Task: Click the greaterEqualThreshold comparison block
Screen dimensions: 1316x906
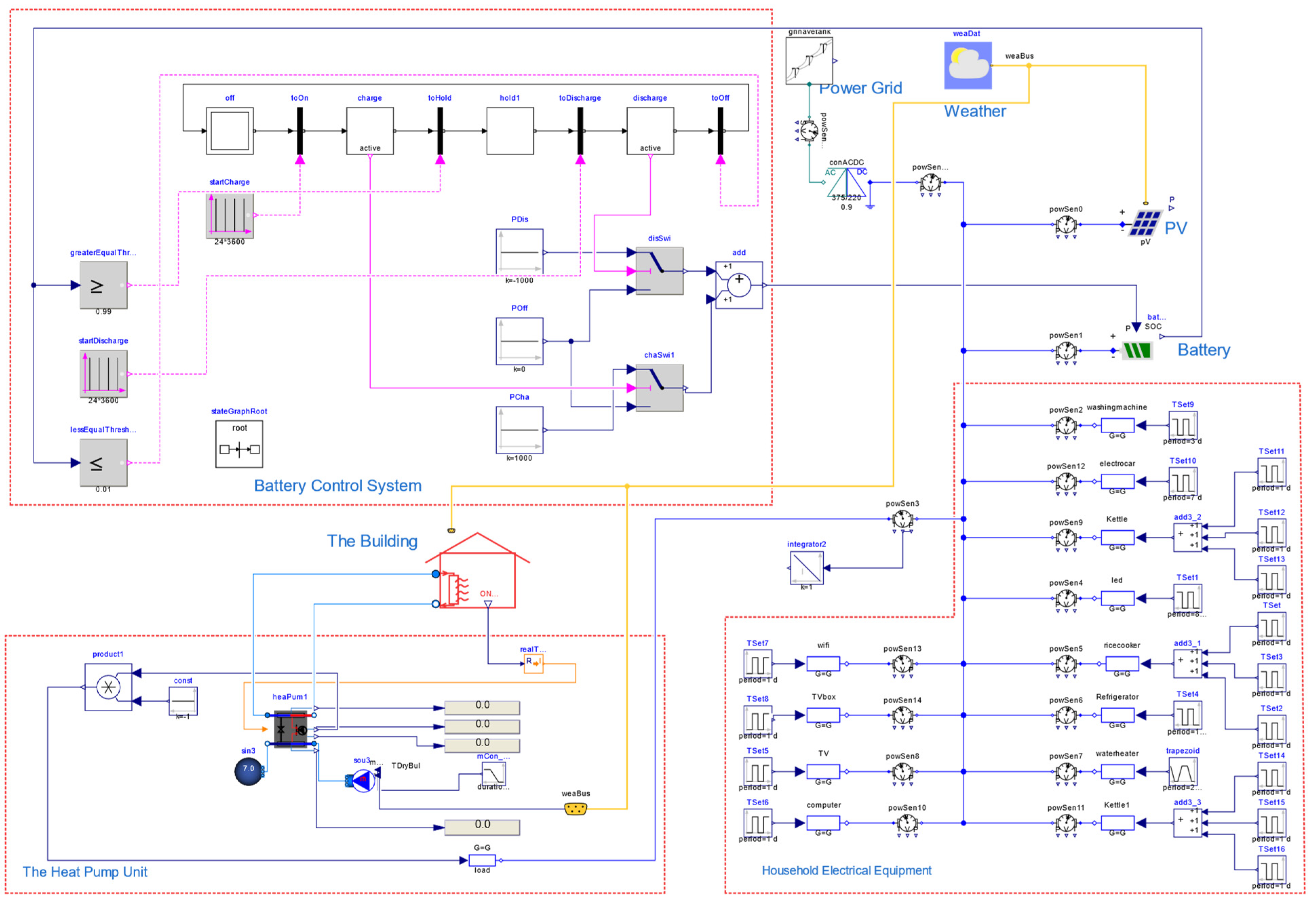Action: point(103,285)
